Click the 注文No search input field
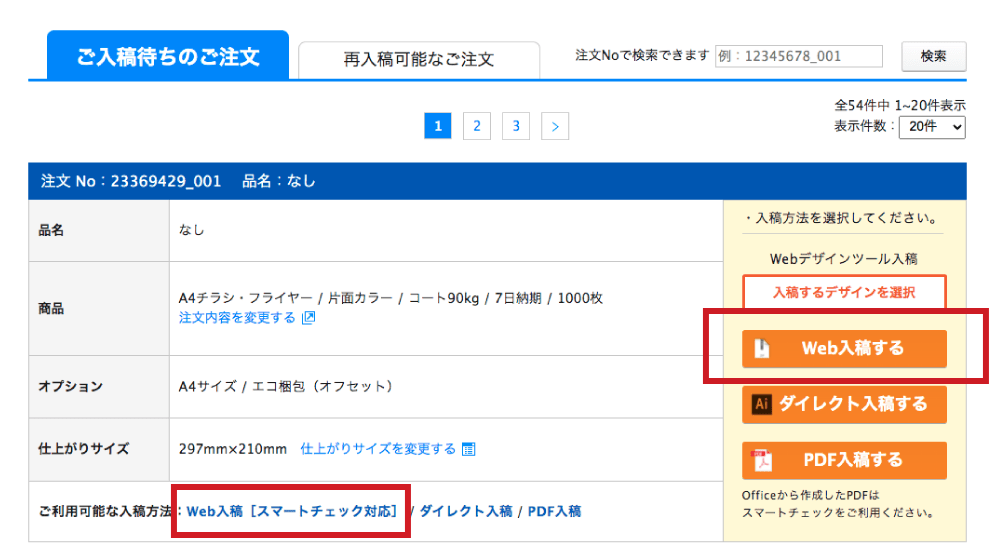Image resolution: width=994 pixels, height=560 pixels. pyautogui.click(x=799, y=57)
